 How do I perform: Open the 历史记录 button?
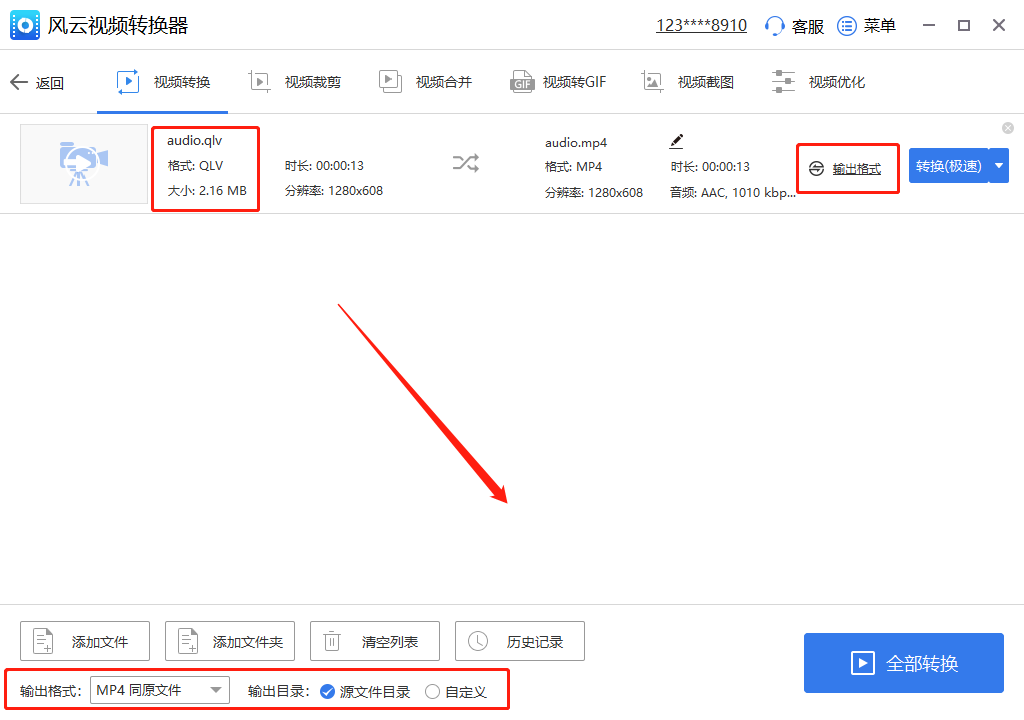point(520,641)
